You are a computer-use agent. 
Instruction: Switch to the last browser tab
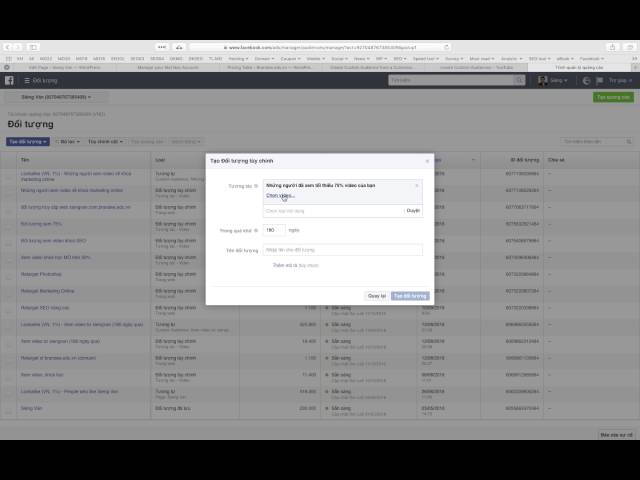click(579, 67)
